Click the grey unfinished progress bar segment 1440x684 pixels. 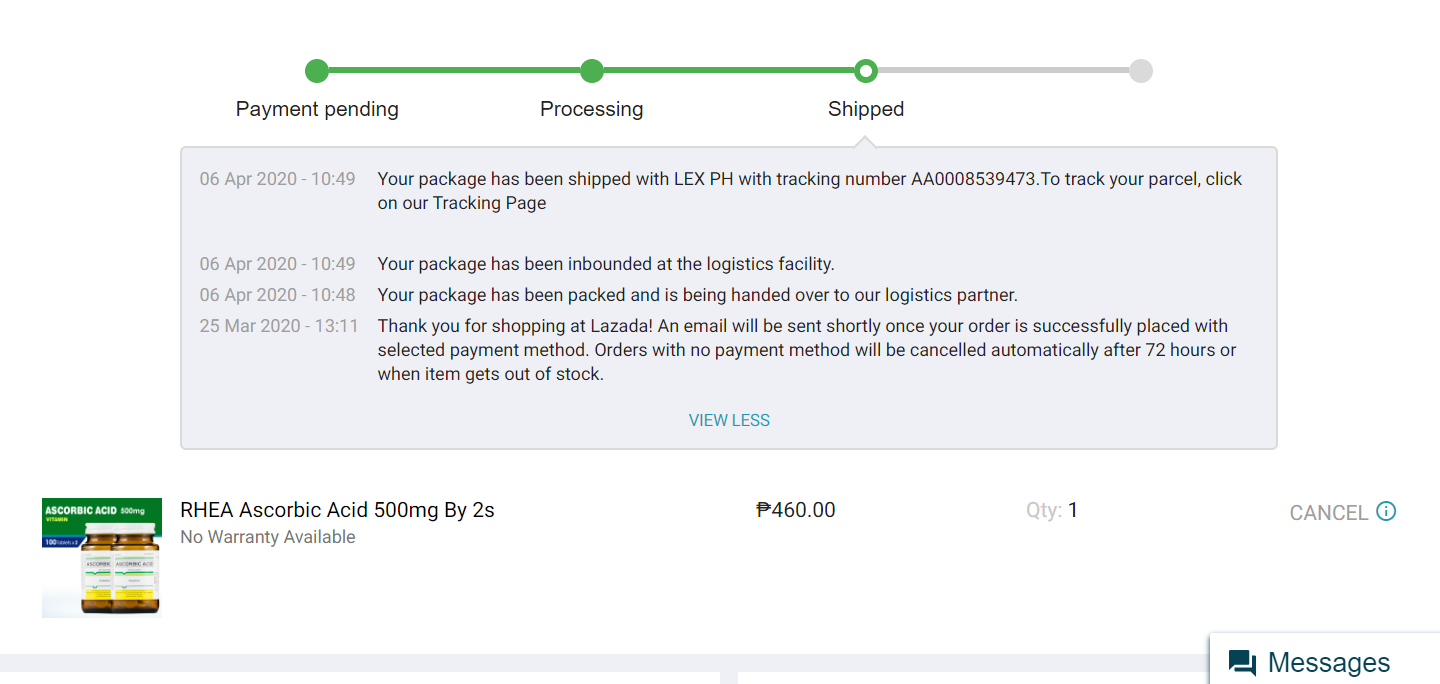[1003, 71]
